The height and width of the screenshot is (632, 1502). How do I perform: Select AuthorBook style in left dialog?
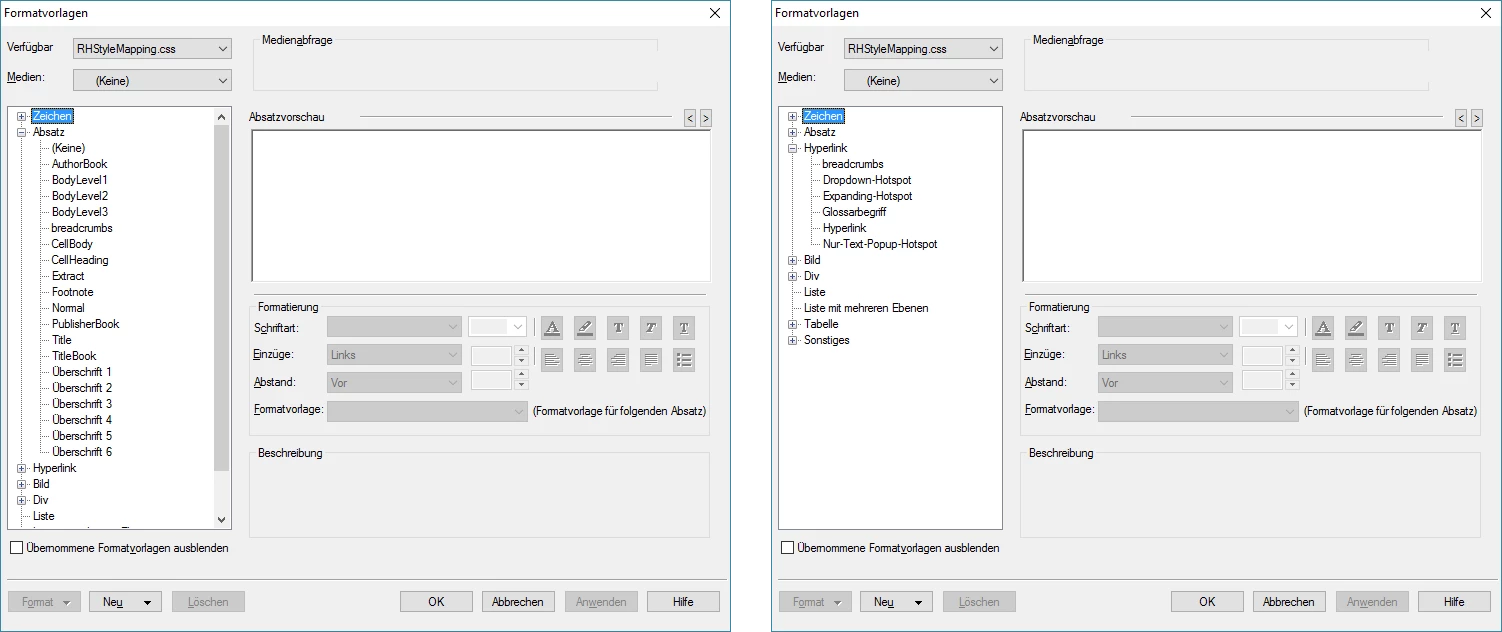coord(79,164)
